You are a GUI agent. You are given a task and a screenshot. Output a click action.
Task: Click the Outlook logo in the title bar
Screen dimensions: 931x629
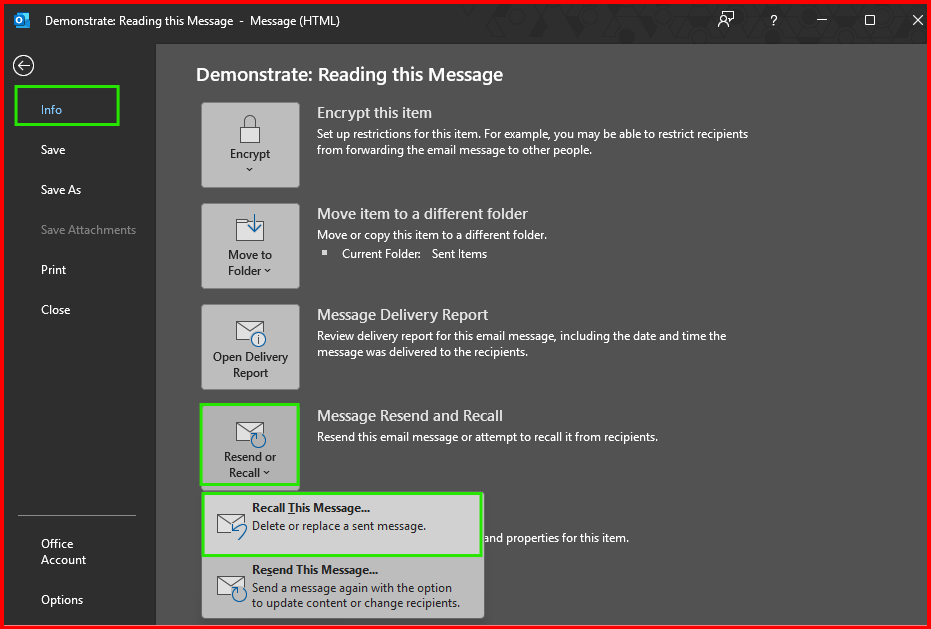tap(22, 20)
